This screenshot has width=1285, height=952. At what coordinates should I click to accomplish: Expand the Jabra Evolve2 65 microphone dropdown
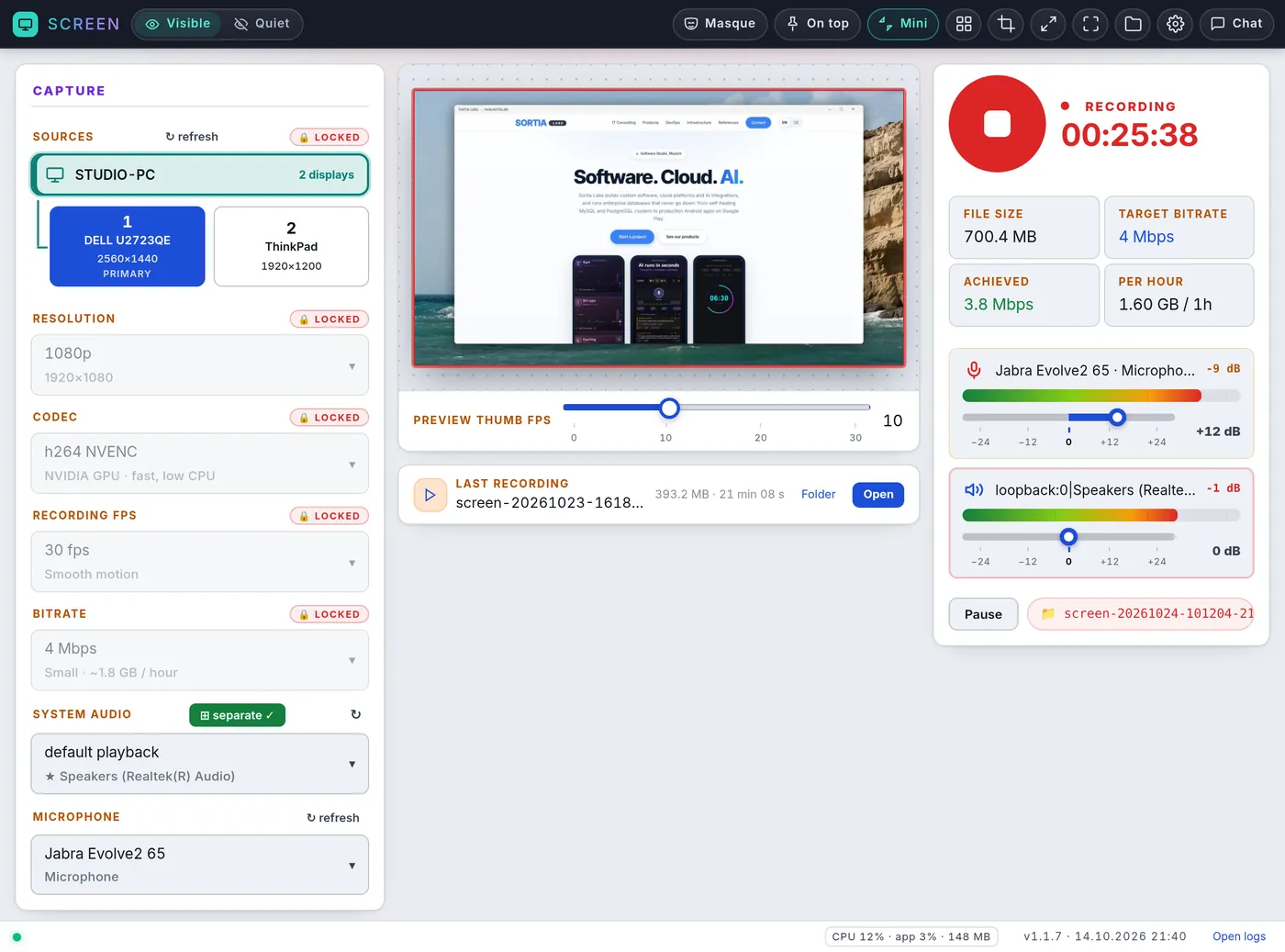200,865
